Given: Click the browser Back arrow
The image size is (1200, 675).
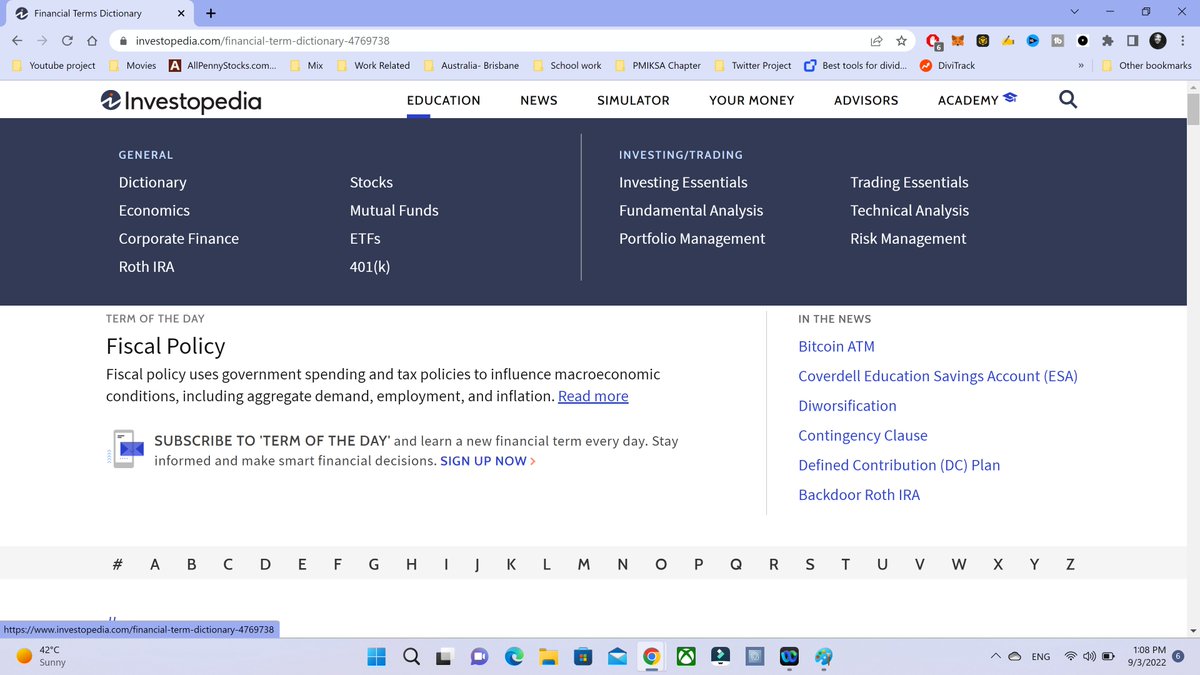Looking at the screenshot, I should [19, 41].
